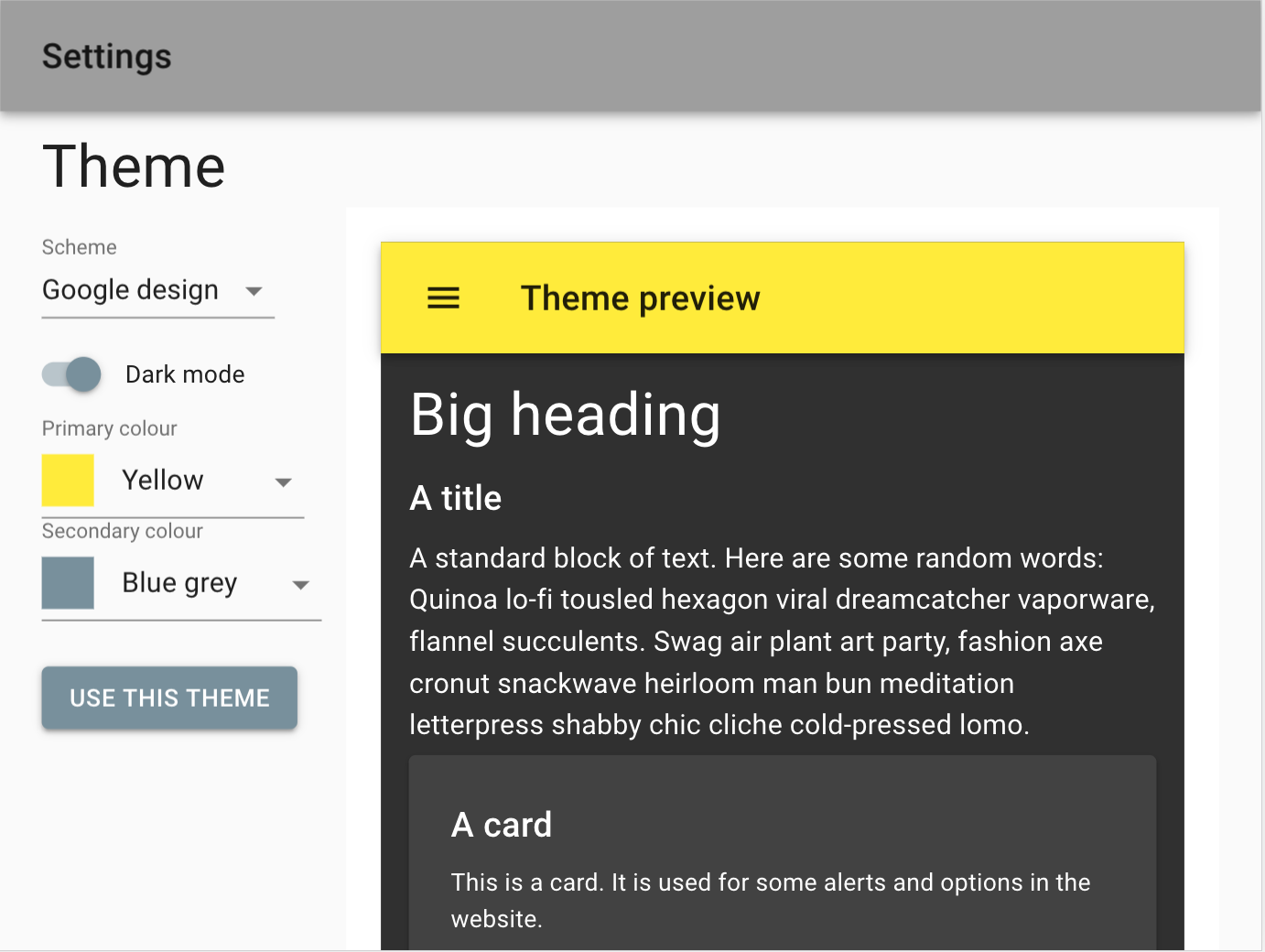Screen dimensions: 1265x952
Task: Click the Settings title in header
Action: coord(107,57)
